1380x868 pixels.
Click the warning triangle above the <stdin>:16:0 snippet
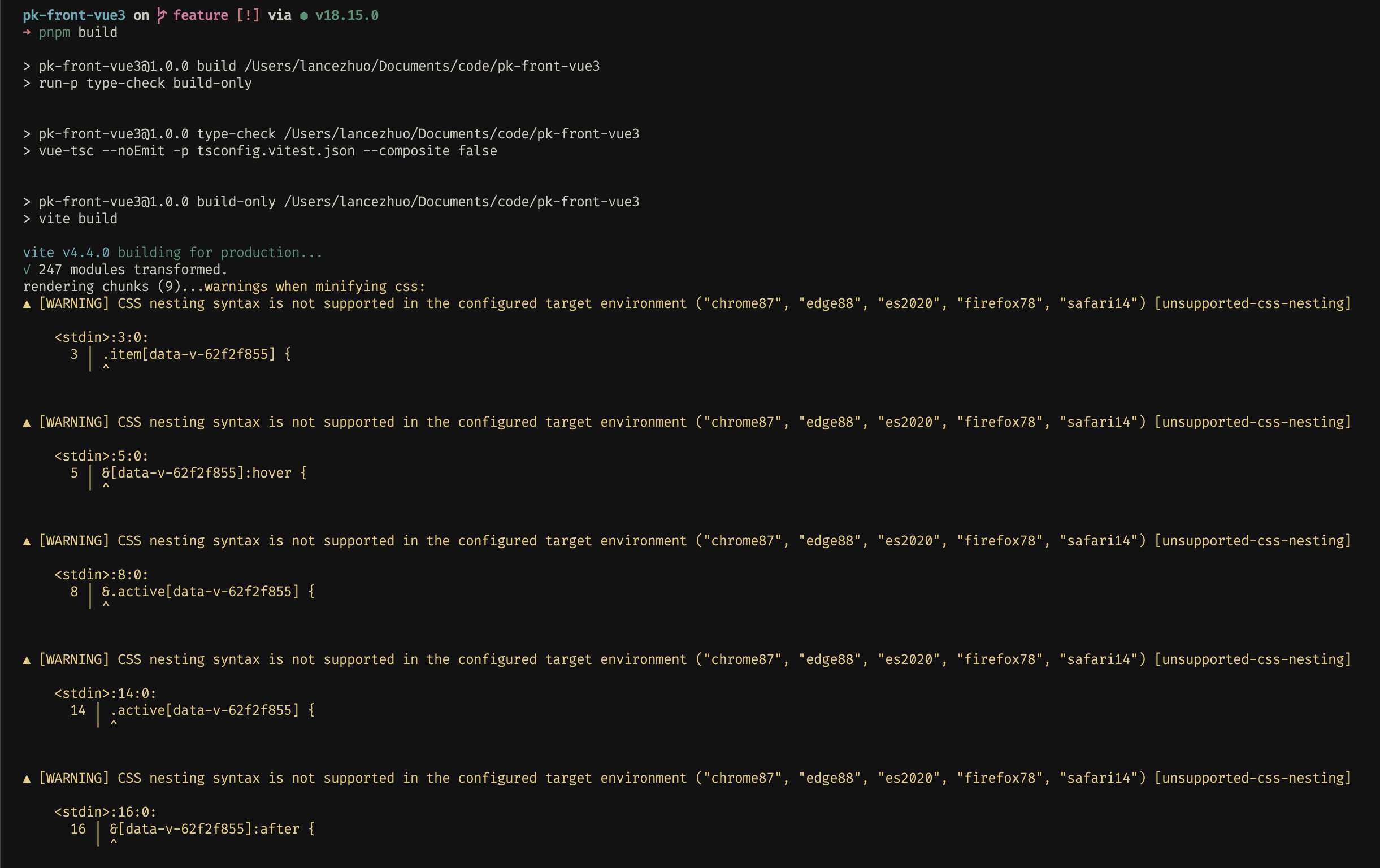27,779
